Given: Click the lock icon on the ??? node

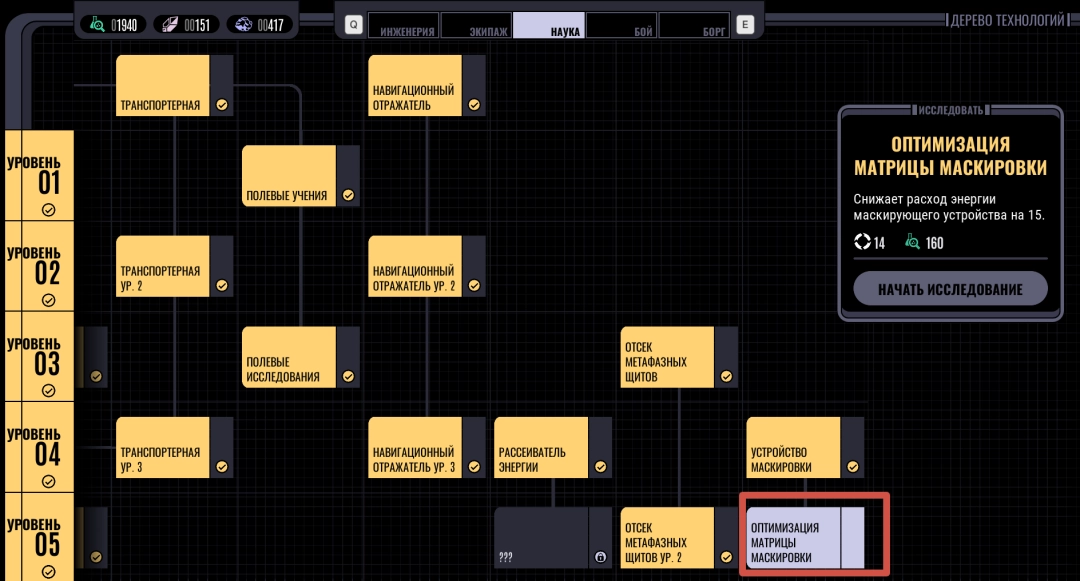Looking at the screenshot, I should [600, 557].
